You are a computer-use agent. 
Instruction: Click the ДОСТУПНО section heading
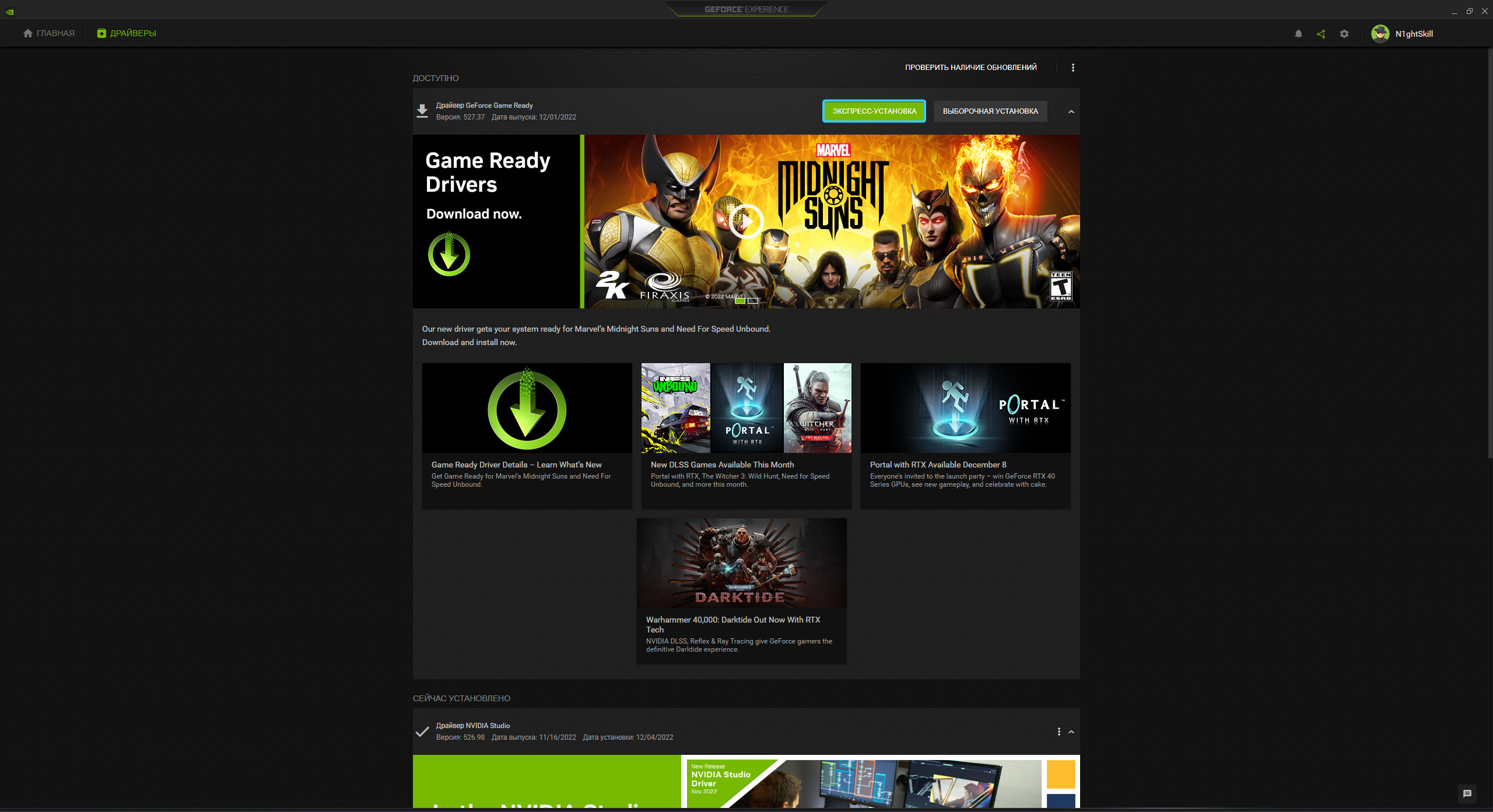[x=436, y=78]
